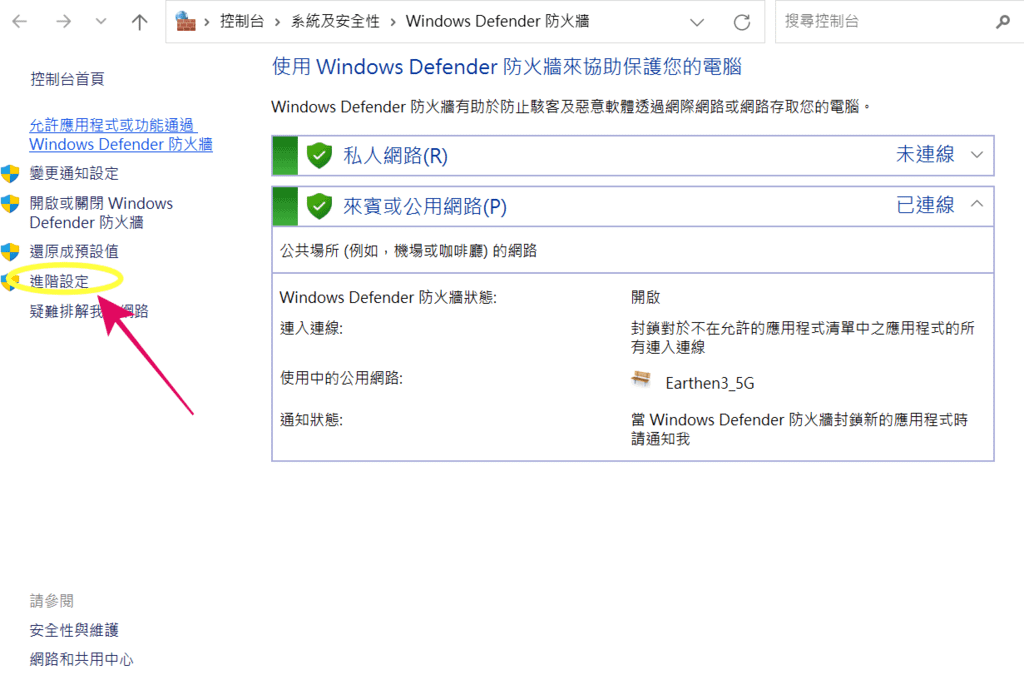Click the Earthen3_5G network bench icon
1024x685 pixels.
click(641, 379)
